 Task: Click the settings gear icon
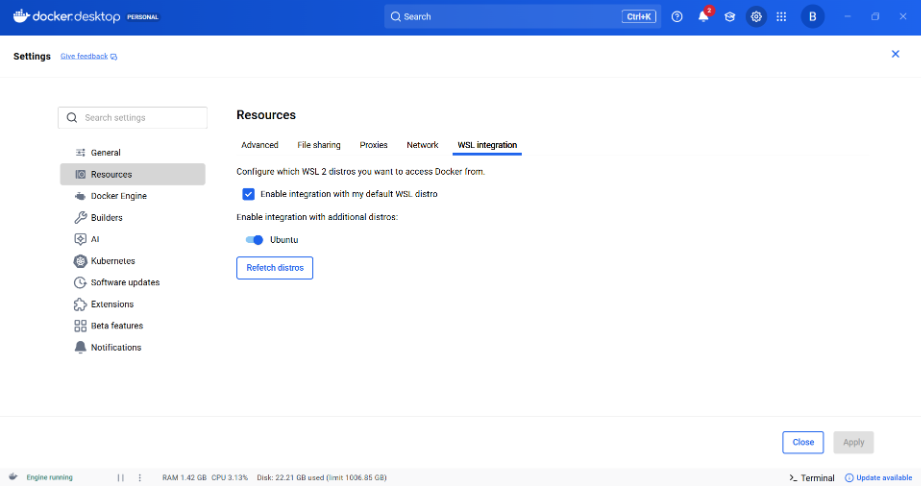(756, 16)
